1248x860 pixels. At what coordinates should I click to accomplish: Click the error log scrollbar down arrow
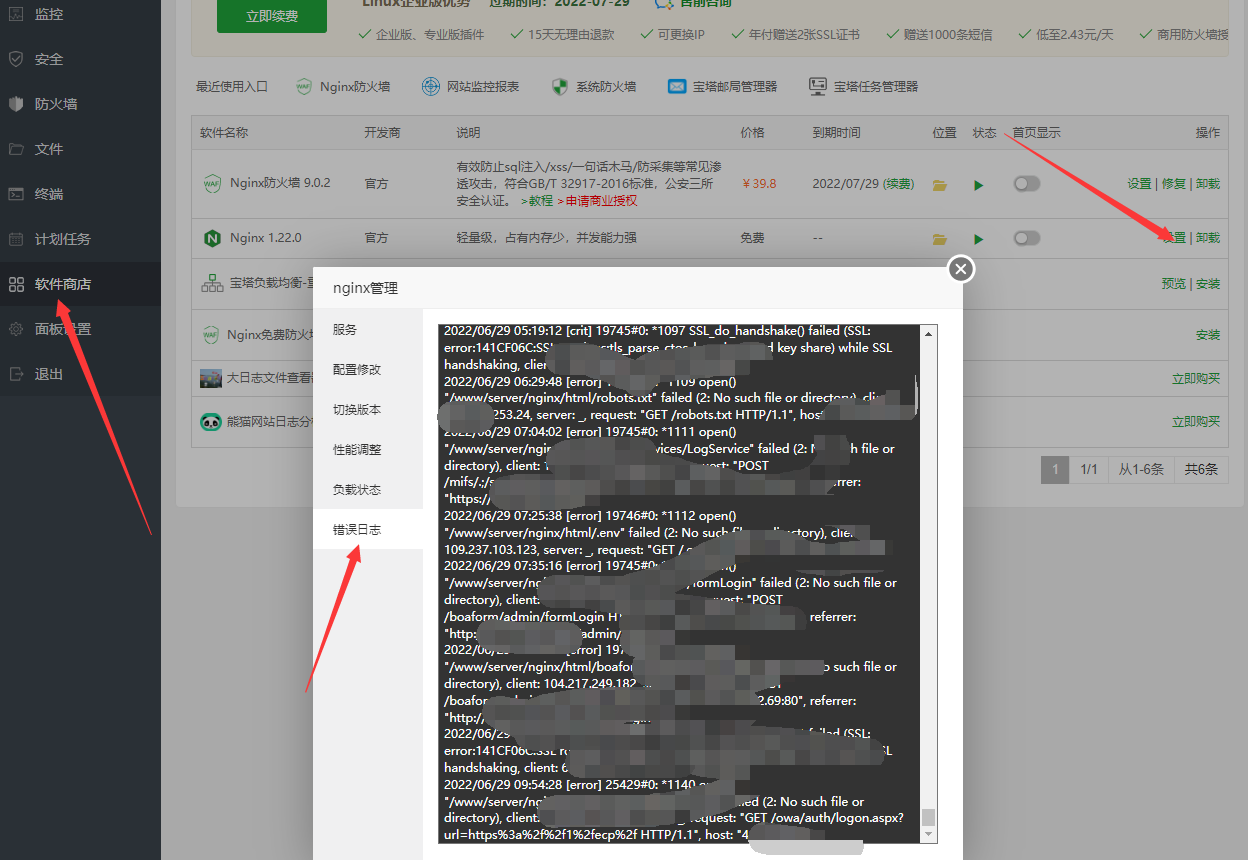pyautogui.click(x=929, y=834)
